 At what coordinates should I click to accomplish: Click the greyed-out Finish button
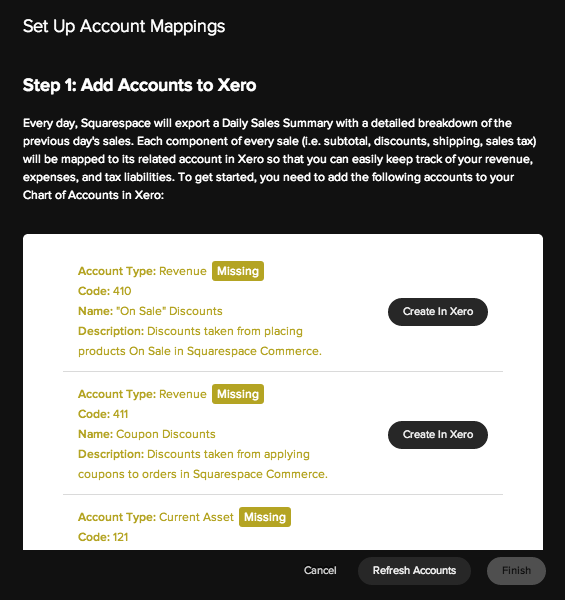click(x=516, y=571)
